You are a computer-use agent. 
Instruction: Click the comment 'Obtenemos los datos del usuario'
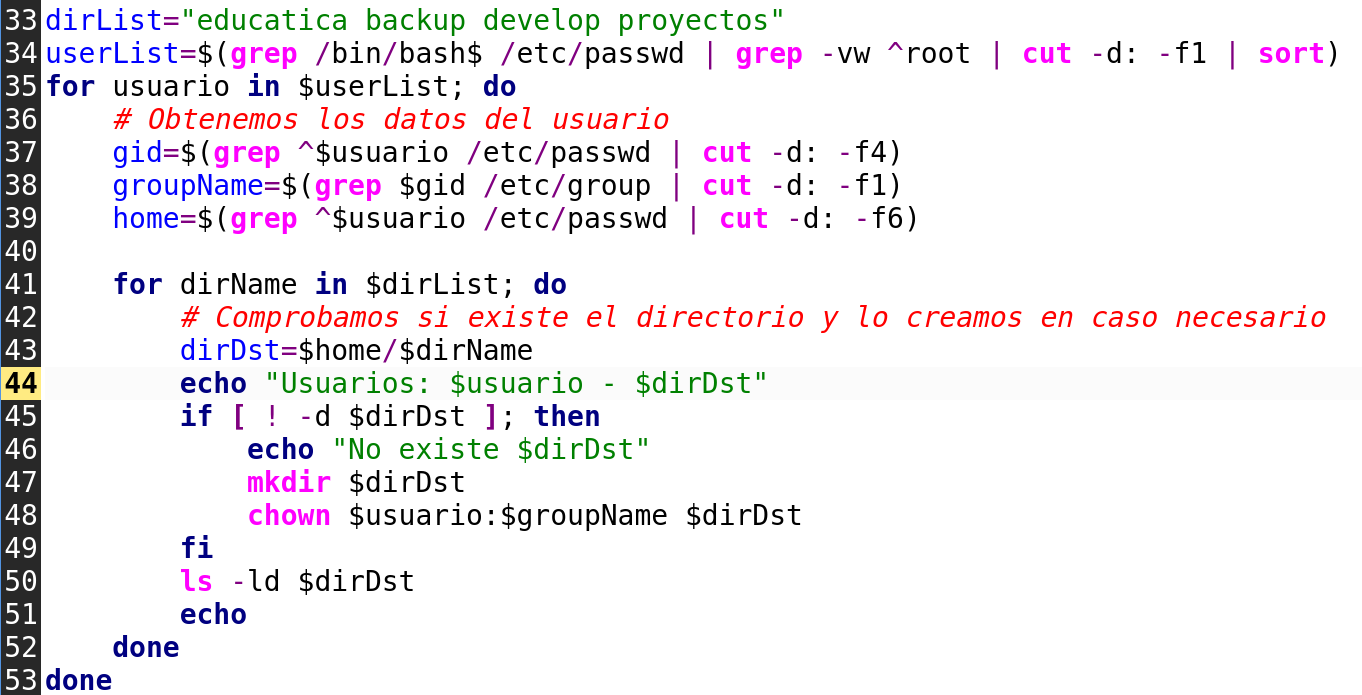point(390,119)
